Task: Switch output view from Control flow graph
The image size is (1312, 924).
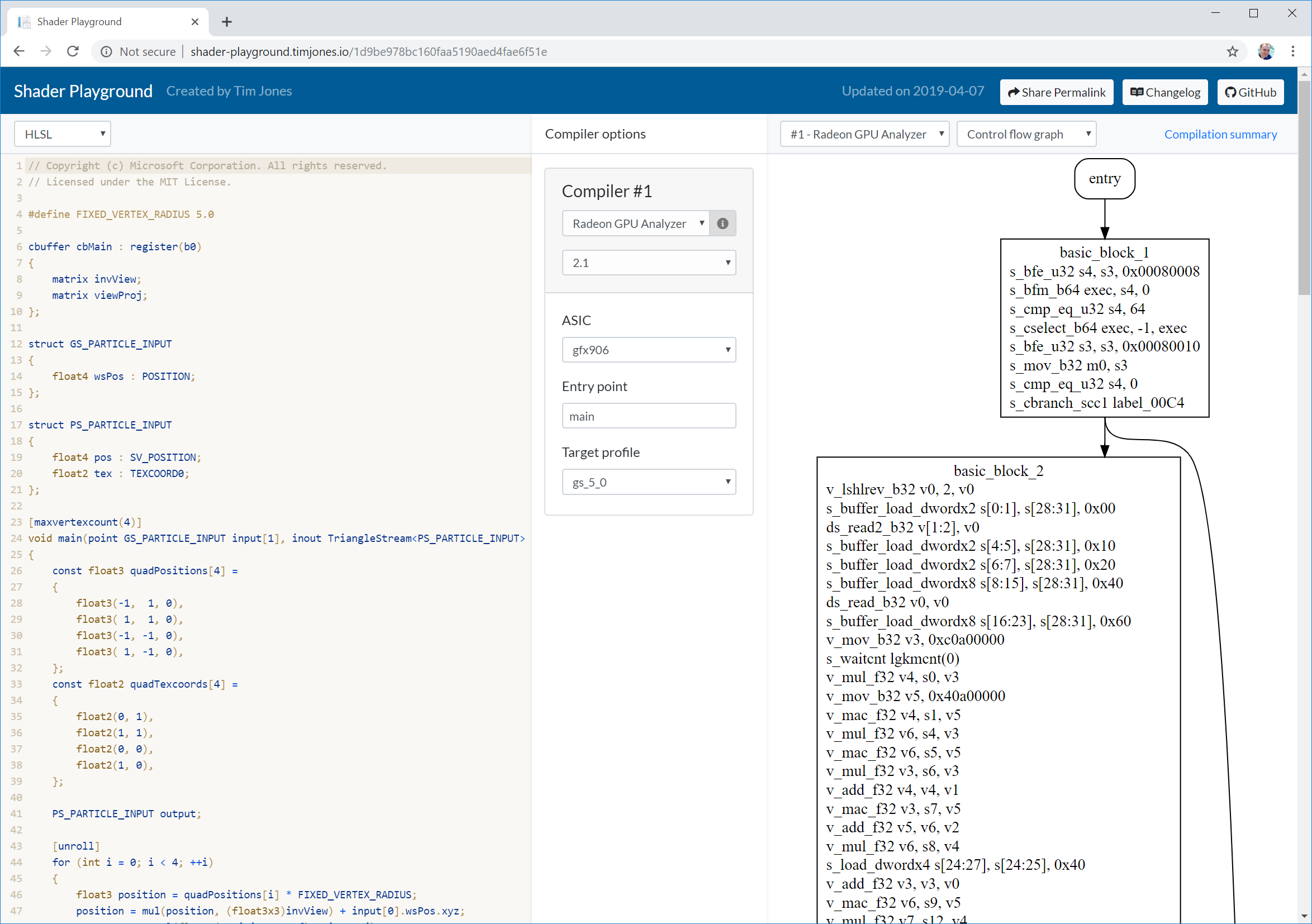Action: (x=1027, y=134)
